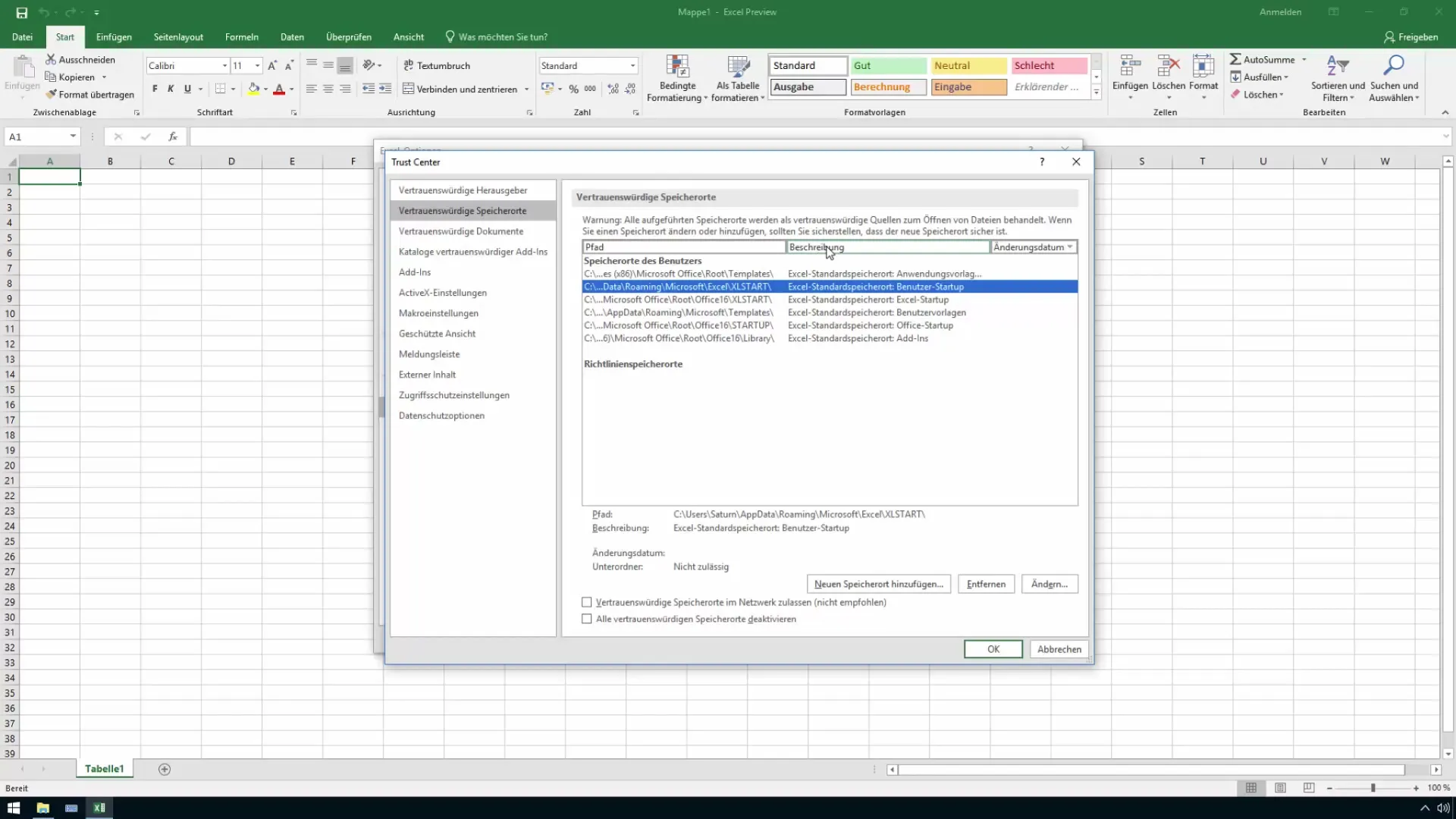The width and height of the screenshot is (1456, 819).
Task: Open the number format Standard dropdown
Action: pos(632,66)
